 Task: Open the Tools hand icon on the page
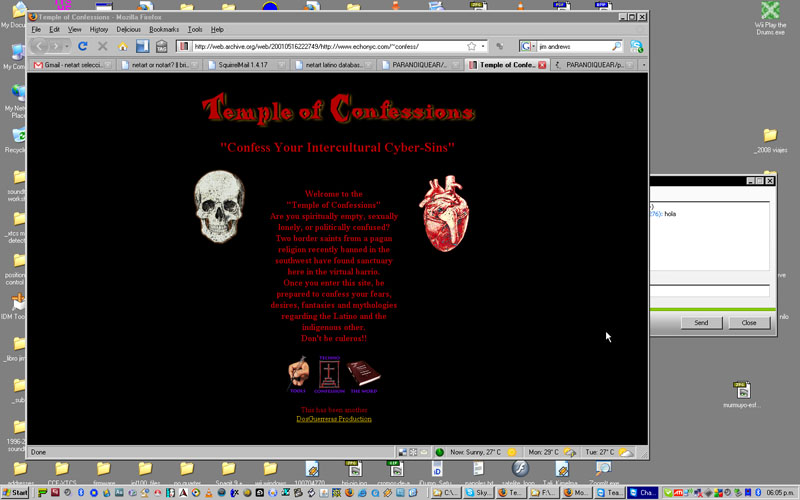(298, 375)
